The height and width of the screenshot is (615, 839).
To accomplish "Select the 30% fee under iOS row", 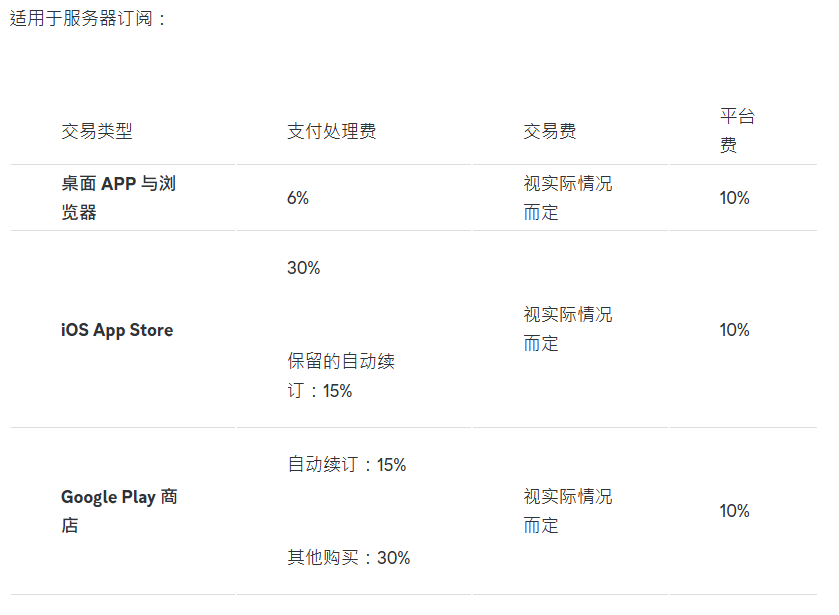I will click(x=304, y=268).
